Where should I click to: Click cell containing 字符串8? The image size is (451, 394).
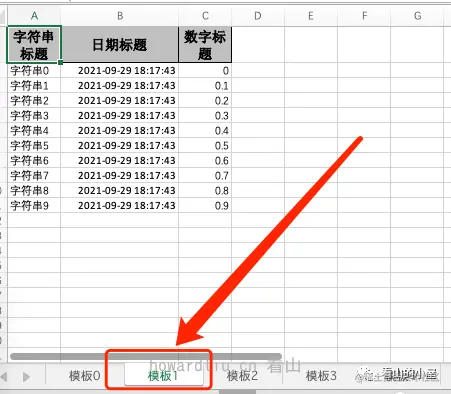tap(34, 190)
